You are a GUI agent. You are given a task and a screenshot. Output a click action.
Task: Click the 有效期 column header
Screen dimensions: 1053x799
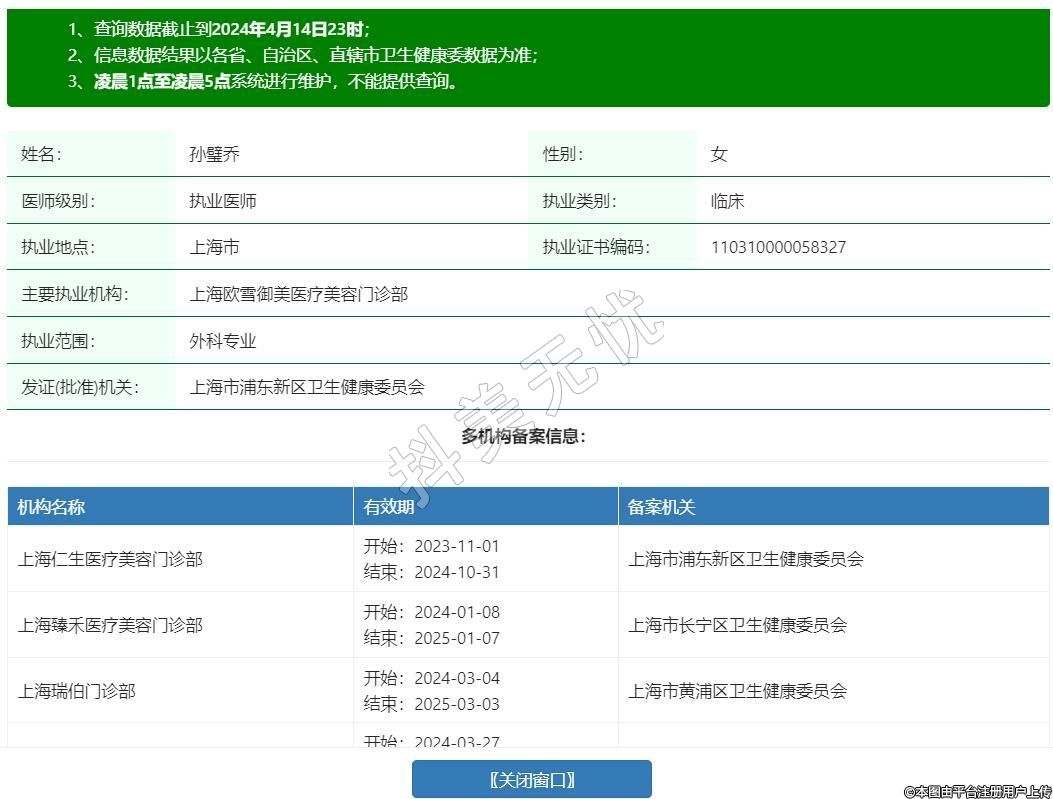click(389, 507)
